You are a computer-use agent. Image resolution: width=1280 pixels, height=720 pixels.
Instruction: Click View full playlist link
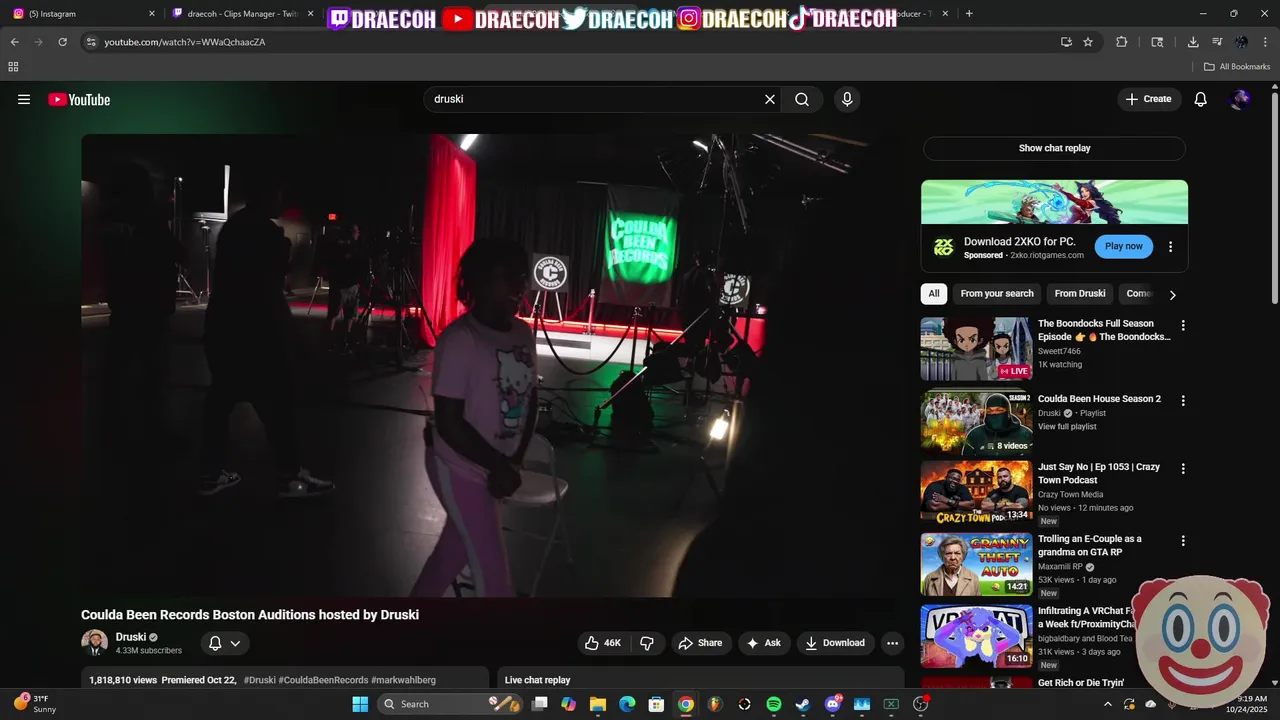[1067, 426]
